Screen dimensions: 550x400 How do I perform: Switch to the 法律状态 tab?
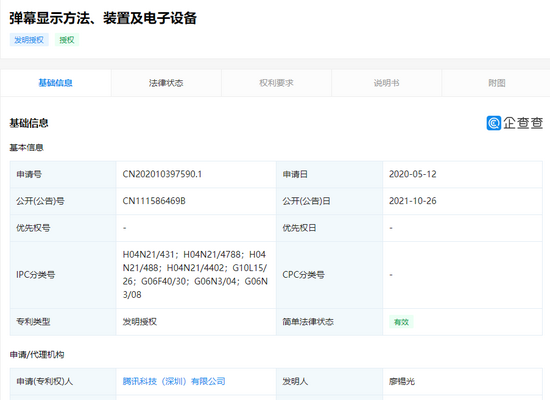point(166,83)
